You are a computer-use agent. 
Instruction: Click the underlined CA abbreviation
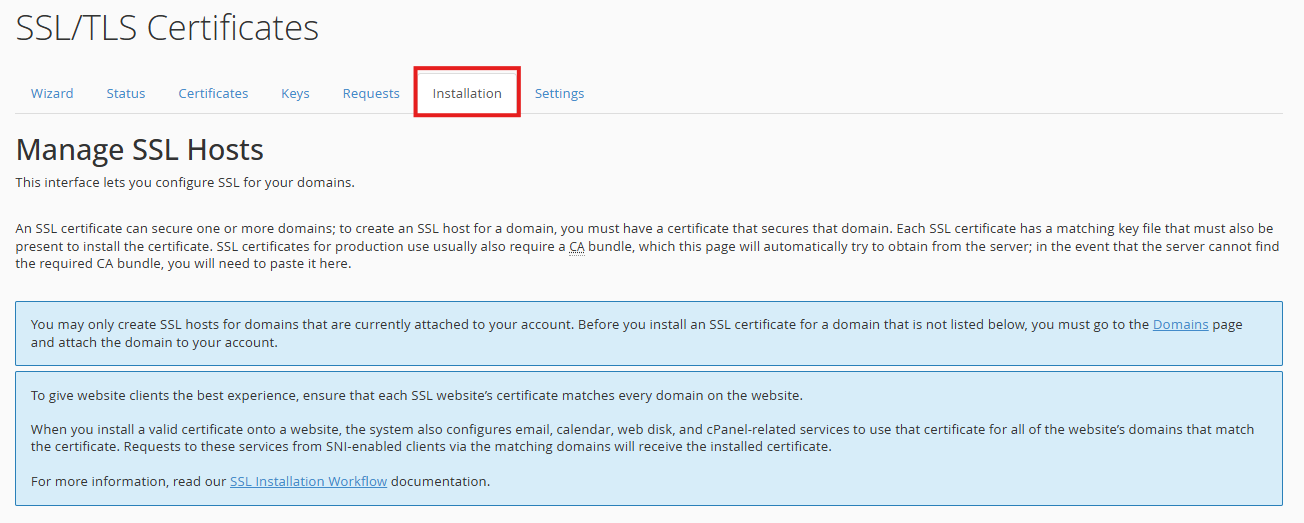point(577,247)
